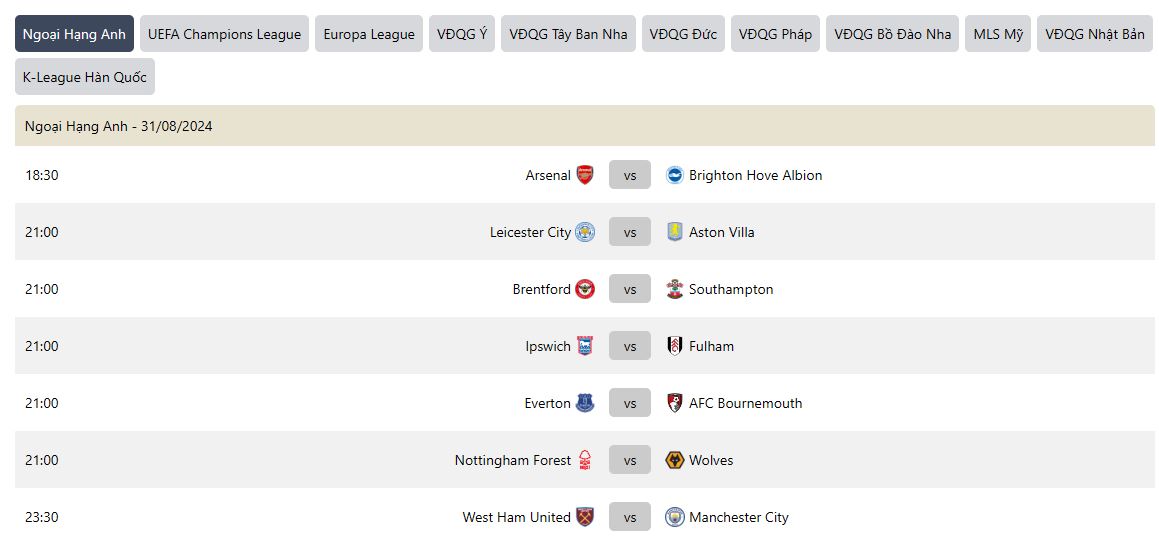Click vs button for Arsenal match
1159x537 pixels.
pyautogui.click(x=630, y=175)
